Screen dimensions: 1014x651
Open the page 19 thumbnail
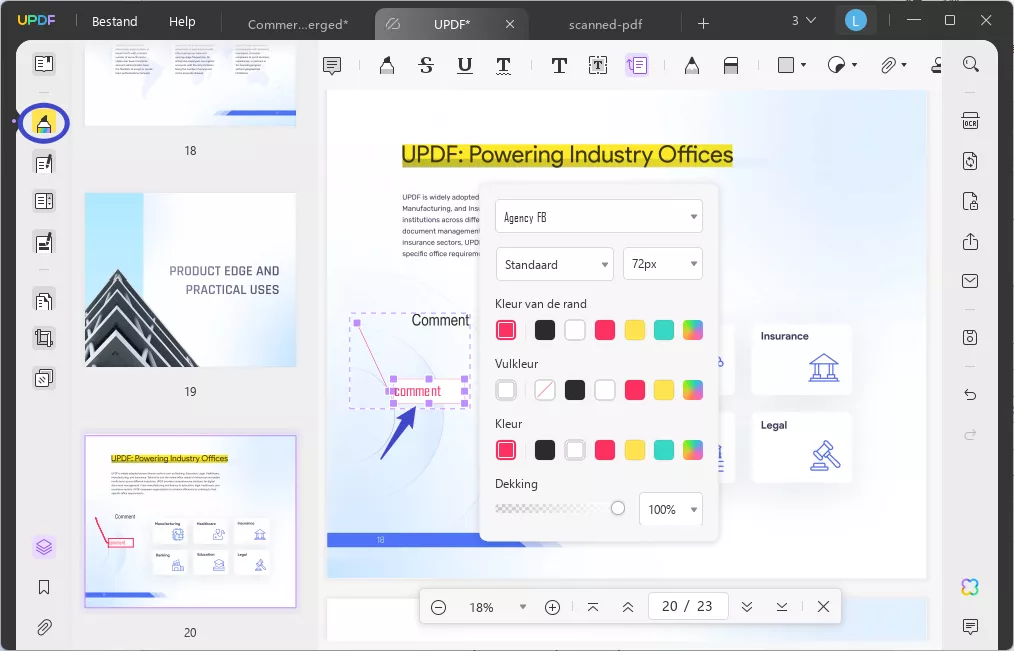click(x=190, y=280)
